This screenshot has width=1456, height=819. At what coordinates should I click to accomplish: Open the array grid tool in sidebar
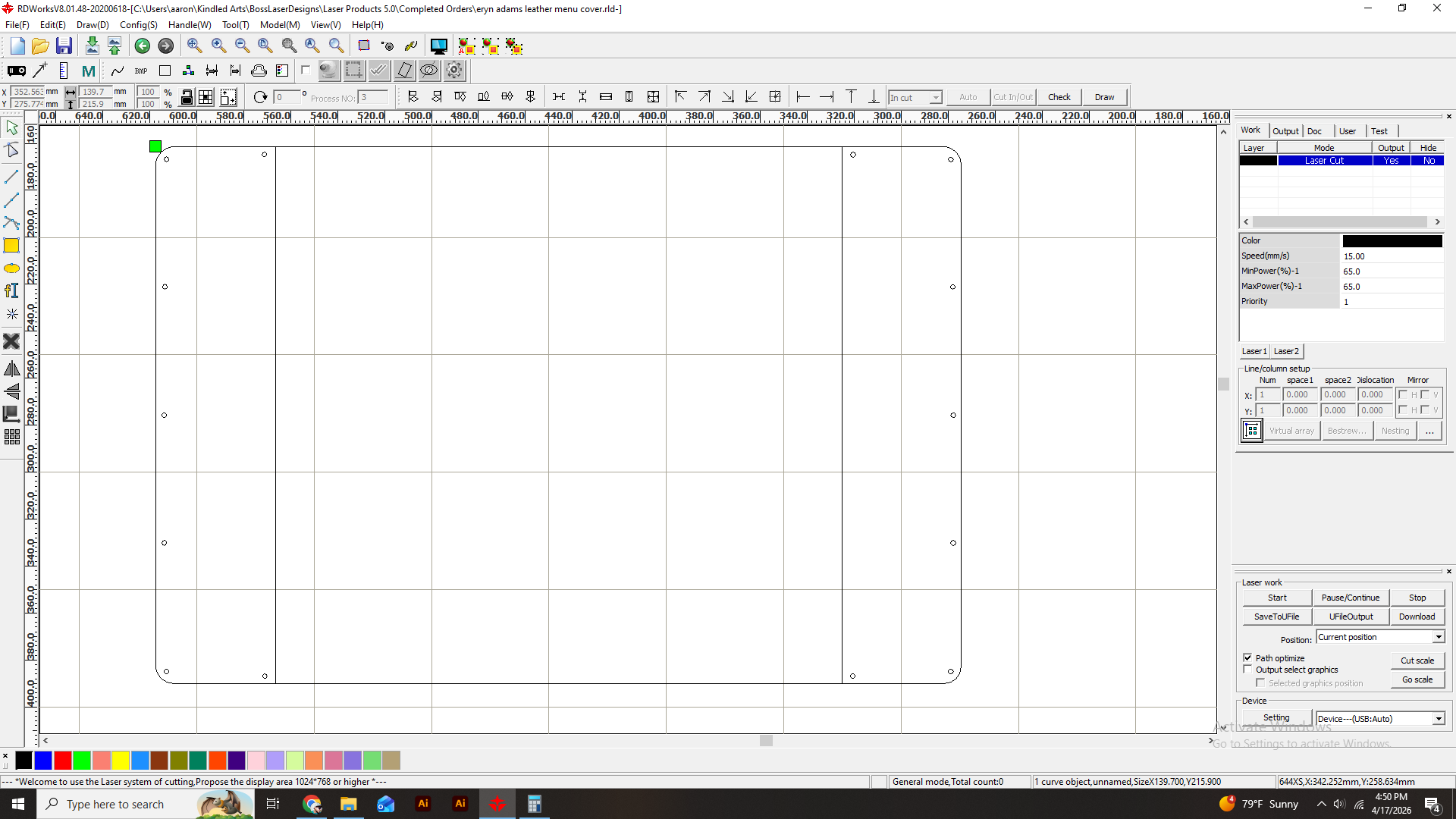click(x=11, y=438)
